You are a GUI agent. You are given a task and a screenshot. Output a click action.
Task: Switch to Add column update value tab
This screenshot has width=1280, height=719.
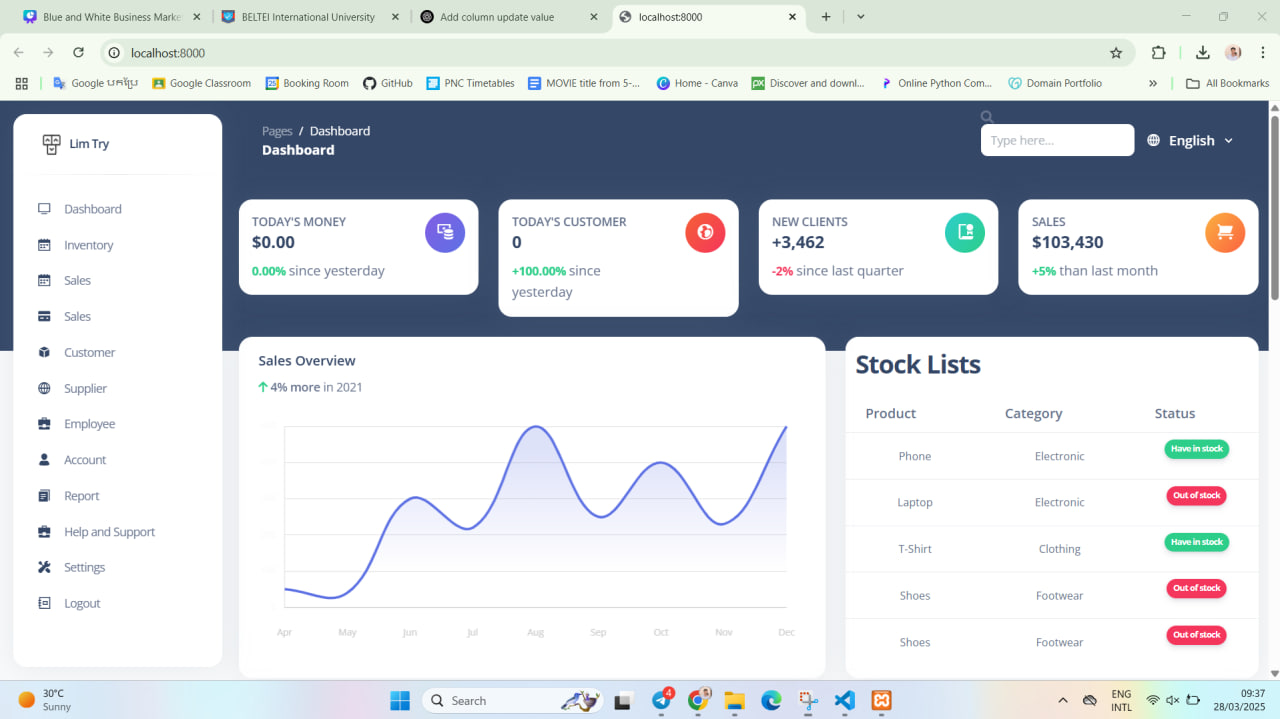(x=510, y=17)
